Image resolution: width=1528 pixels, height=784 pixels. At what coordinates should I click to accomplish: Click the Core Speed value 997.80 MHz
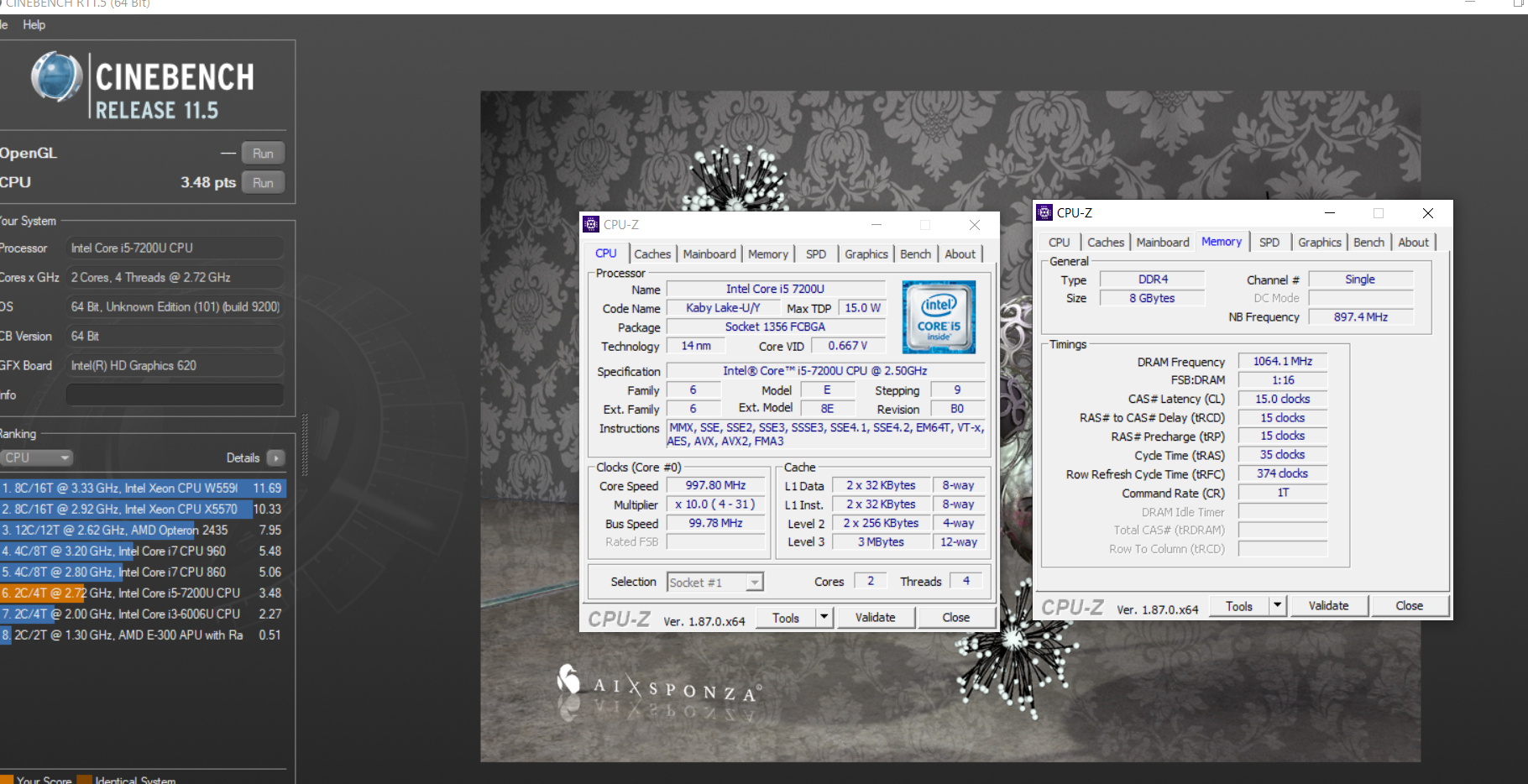[x=716, y=485]
